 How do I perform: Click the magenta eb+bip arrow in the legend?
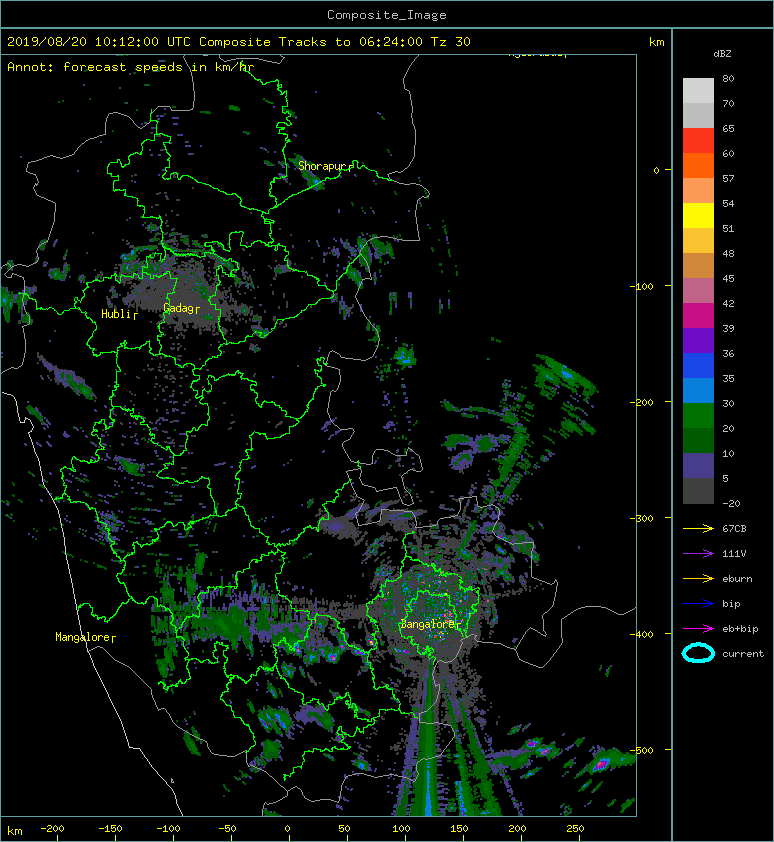(x=698, y=628)
